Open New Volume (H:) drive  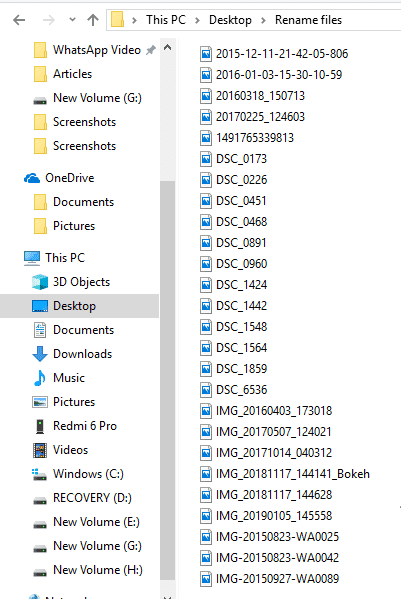coord(97,570)
